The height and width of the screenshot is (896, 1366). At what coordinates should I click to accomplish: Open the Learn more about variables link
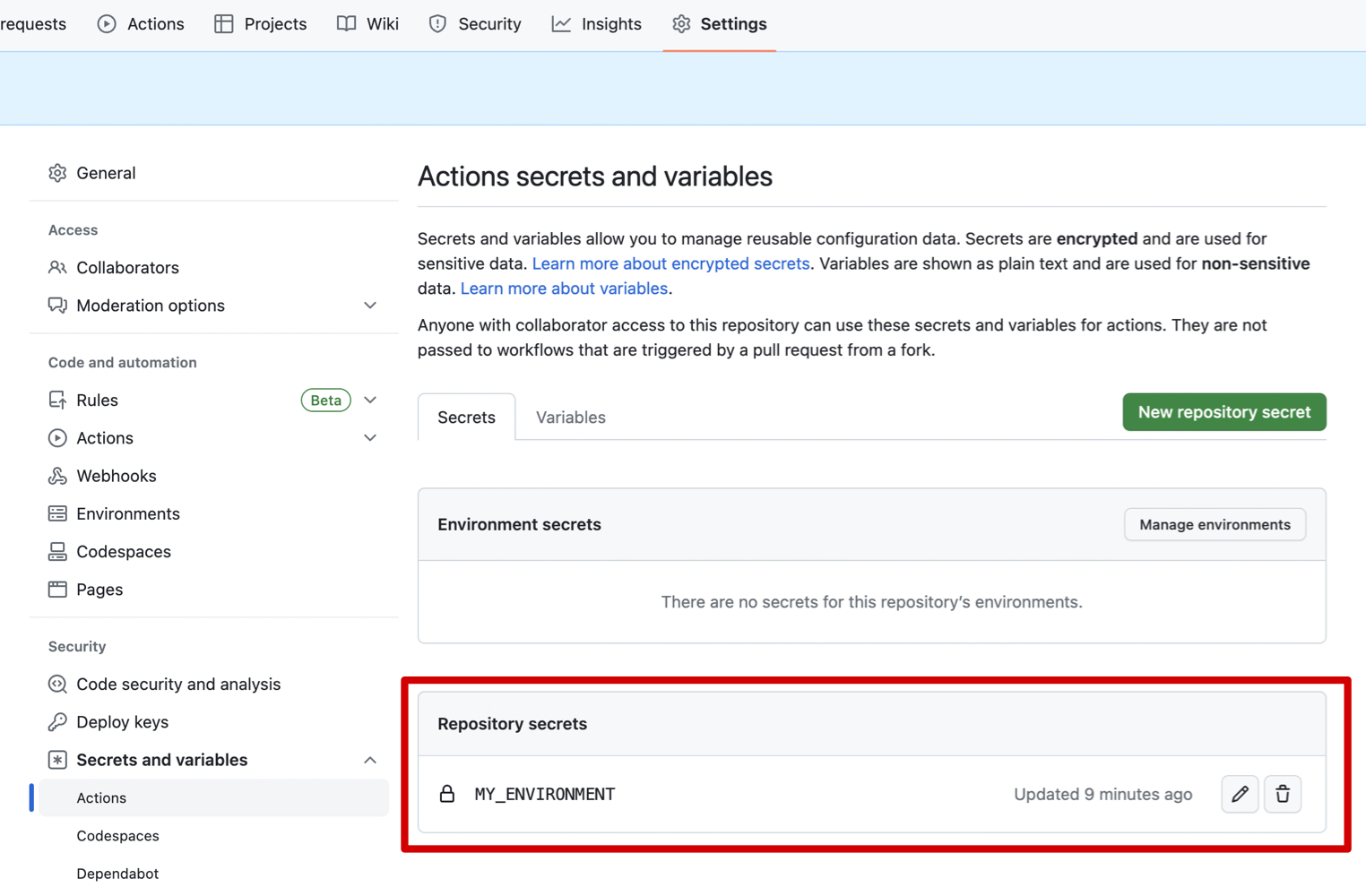click(x=564, y=289)
